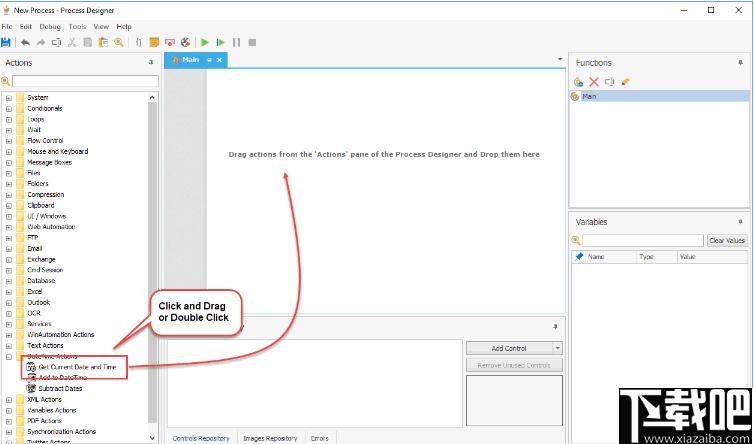Viewport: 754px width, 444px height.
Task: Expand the Web Automation folder
Action: click(9, 227)
